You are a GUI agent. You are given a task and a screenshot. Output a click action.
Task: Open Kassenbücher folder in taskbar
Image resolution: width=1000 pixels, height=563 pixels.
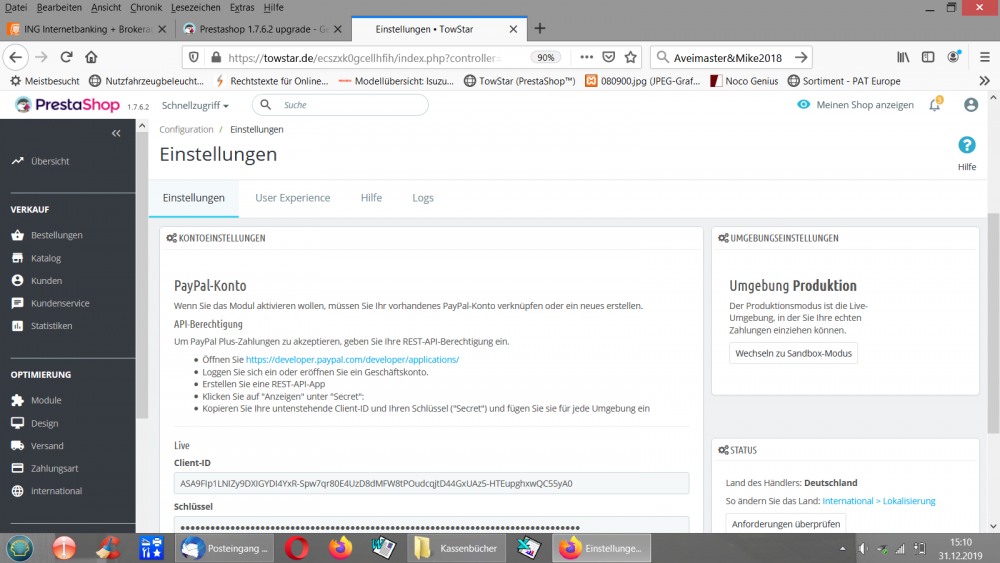click(457, 548)
